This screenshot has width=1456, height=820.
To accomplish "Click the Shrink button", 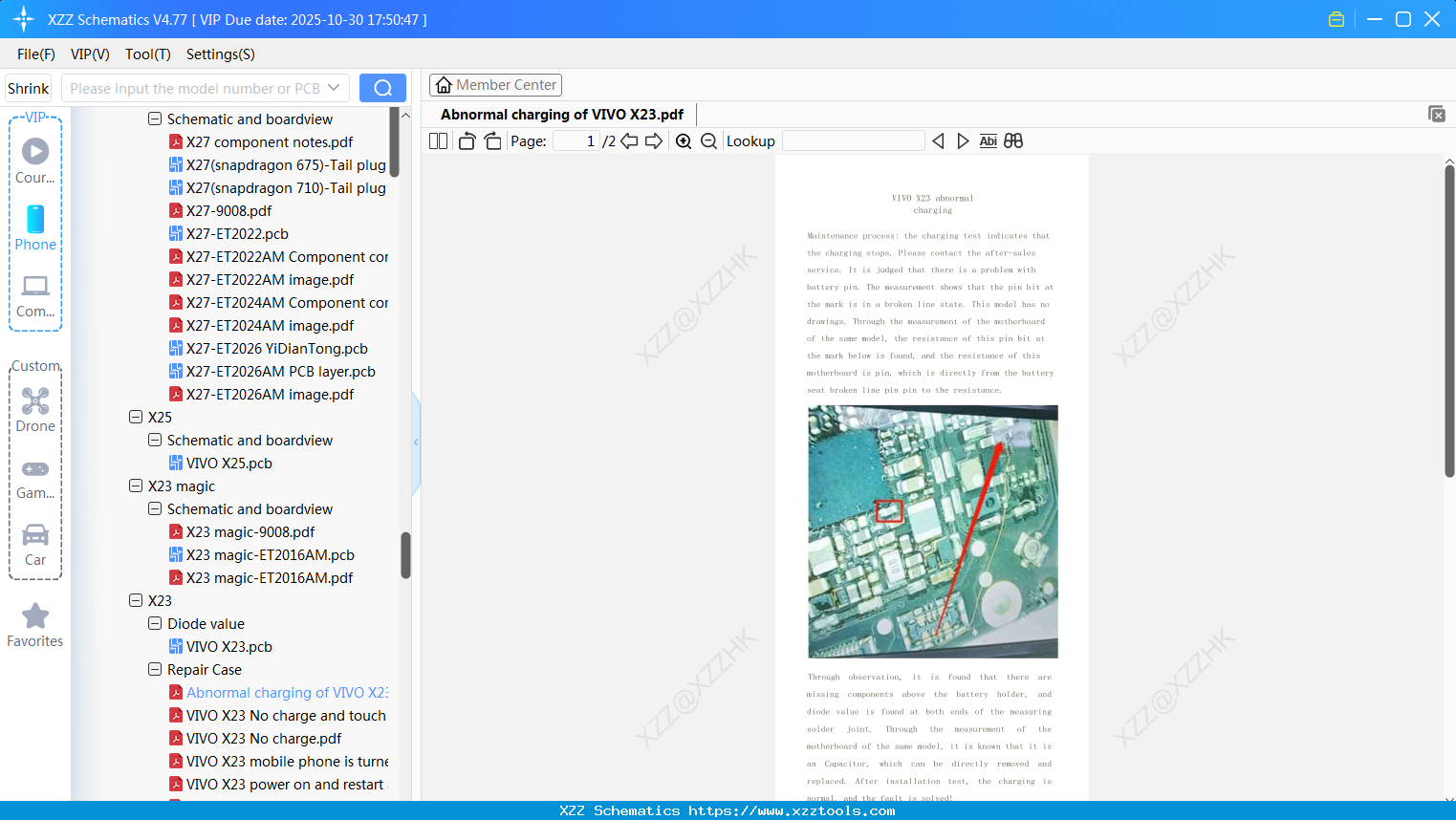I will pos(28,88).
